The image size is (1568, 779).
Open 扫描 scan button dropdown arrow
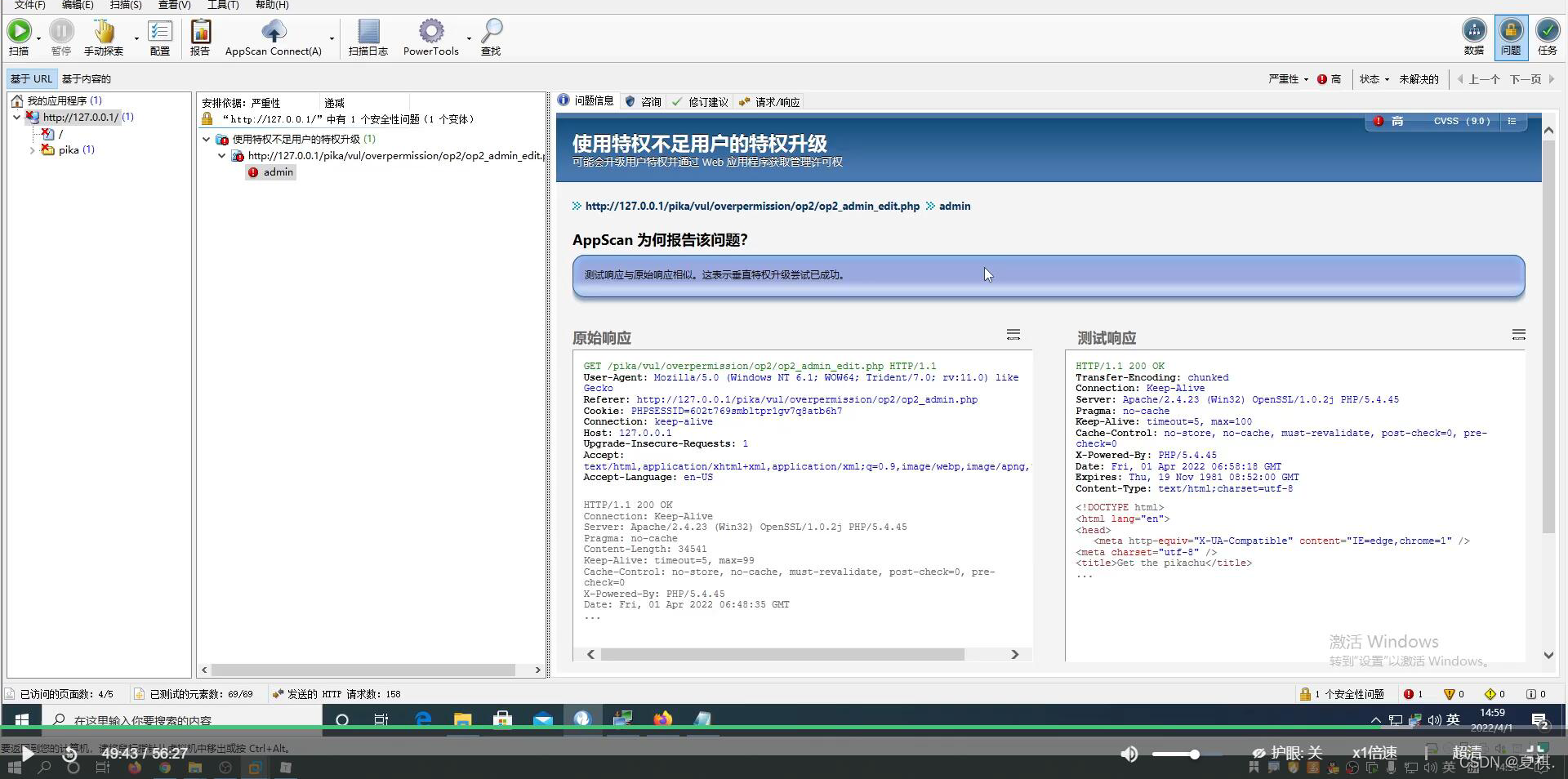click(38, 38)
